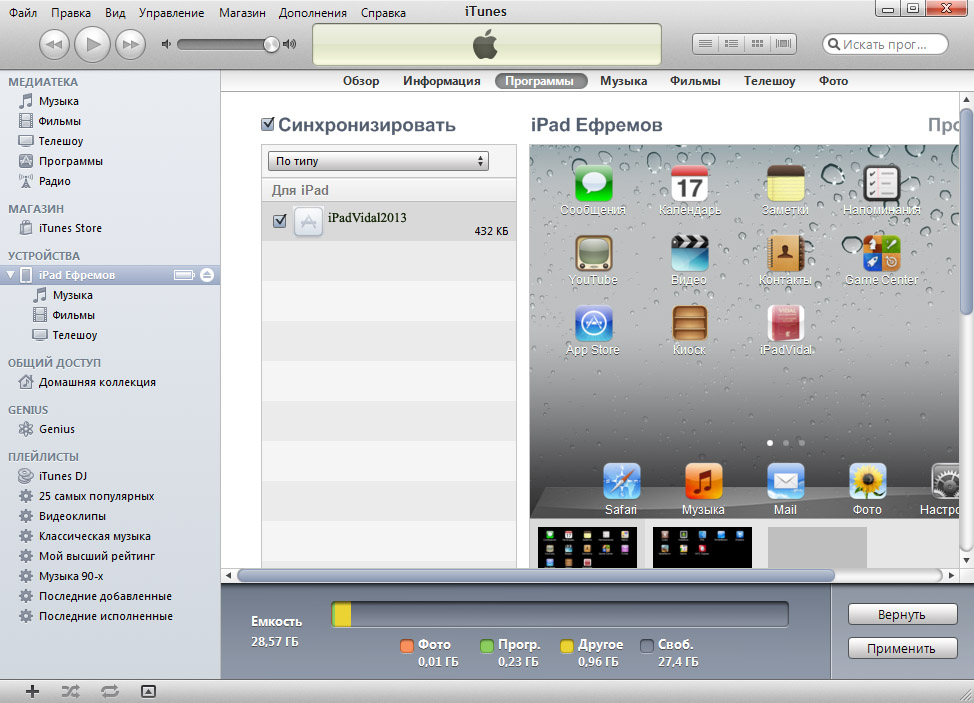This screenshot has width=974, height=703.
Task: Click the Заметки app icon
Action: pyautogui.click(x=786, y=183)
